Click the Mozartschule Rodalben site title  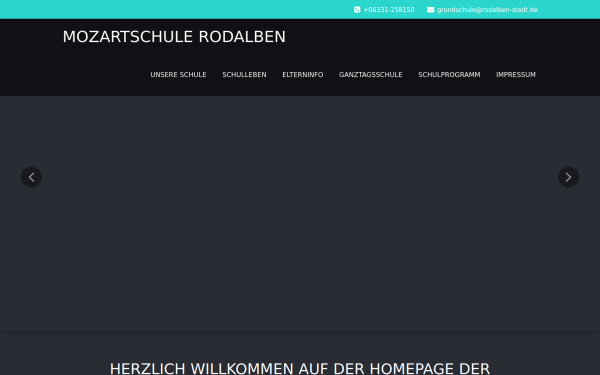click(x=174, y=37)
